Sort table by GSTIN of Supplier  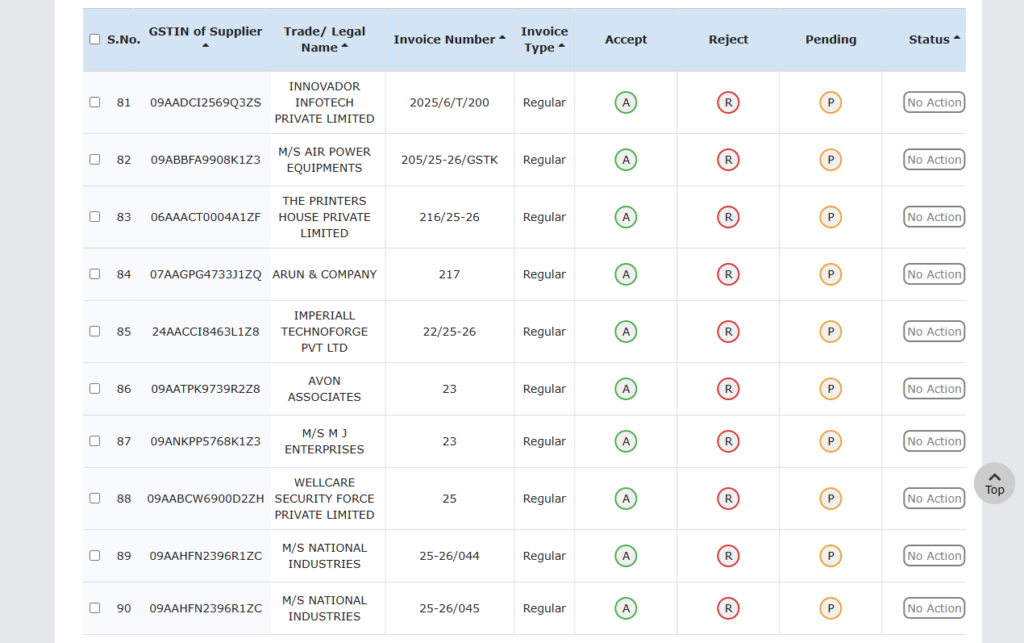click(x=205, y=38)
